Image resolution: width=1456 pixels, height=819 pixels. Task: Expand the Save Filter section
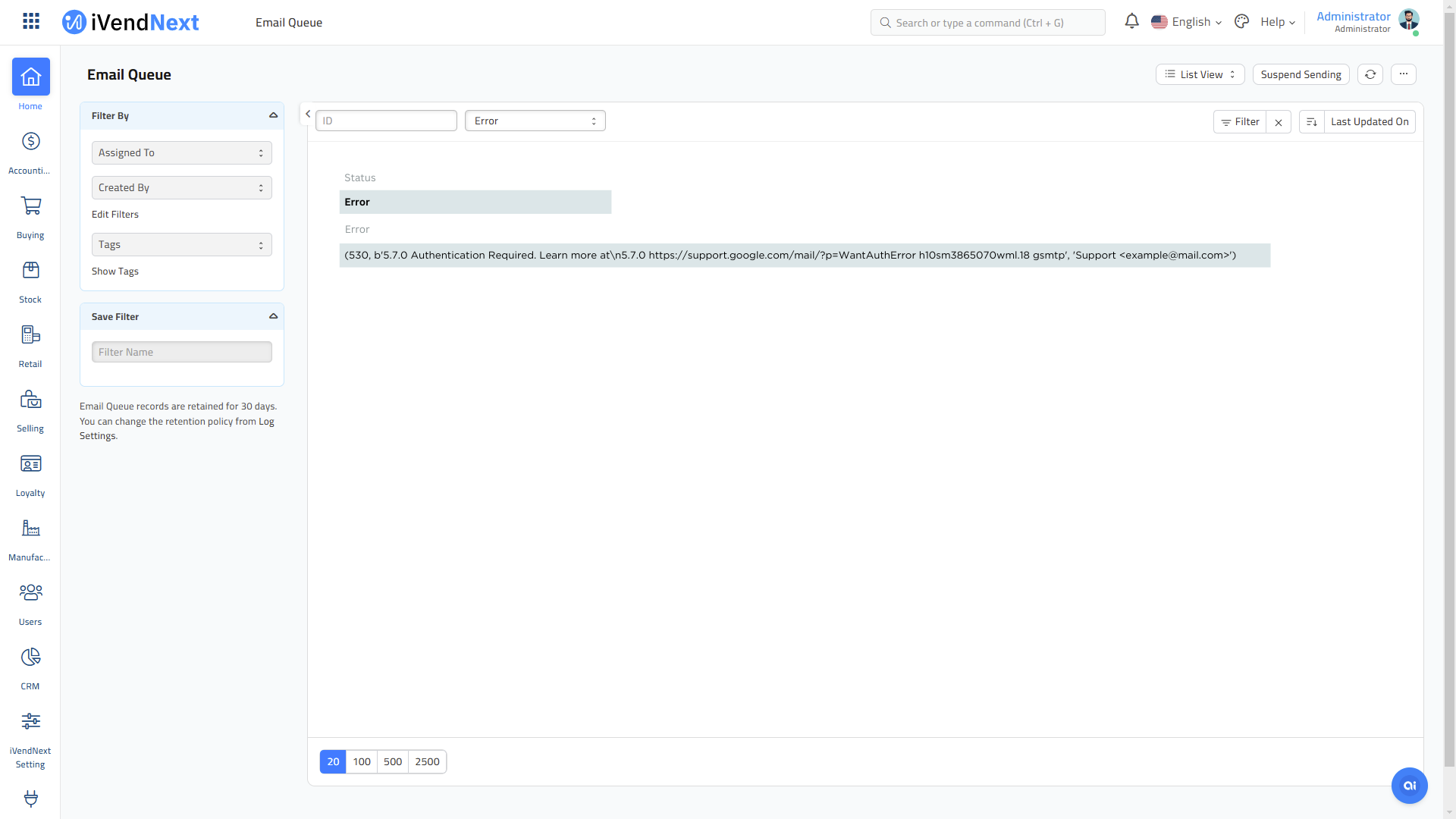tap(274, 316)
